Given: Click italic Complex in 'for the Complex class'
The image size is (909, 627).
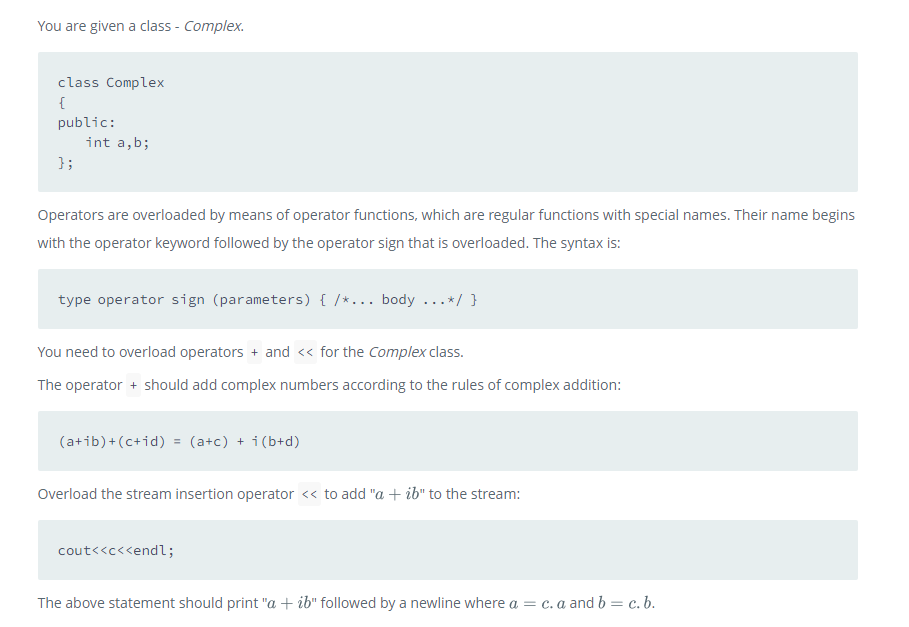Looking at the screenshot, I should pyautogui.click(x=397, y=352).
